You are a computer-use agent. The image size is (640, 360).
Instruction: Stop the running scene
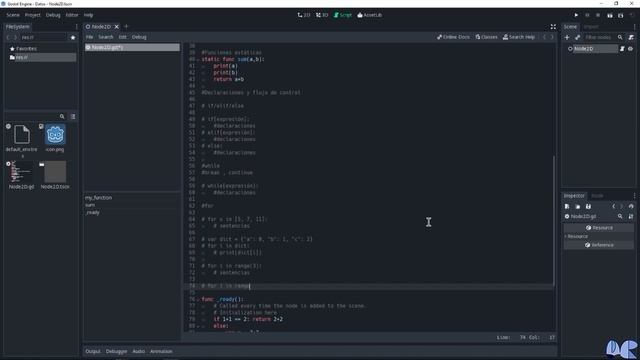point(598,15)
